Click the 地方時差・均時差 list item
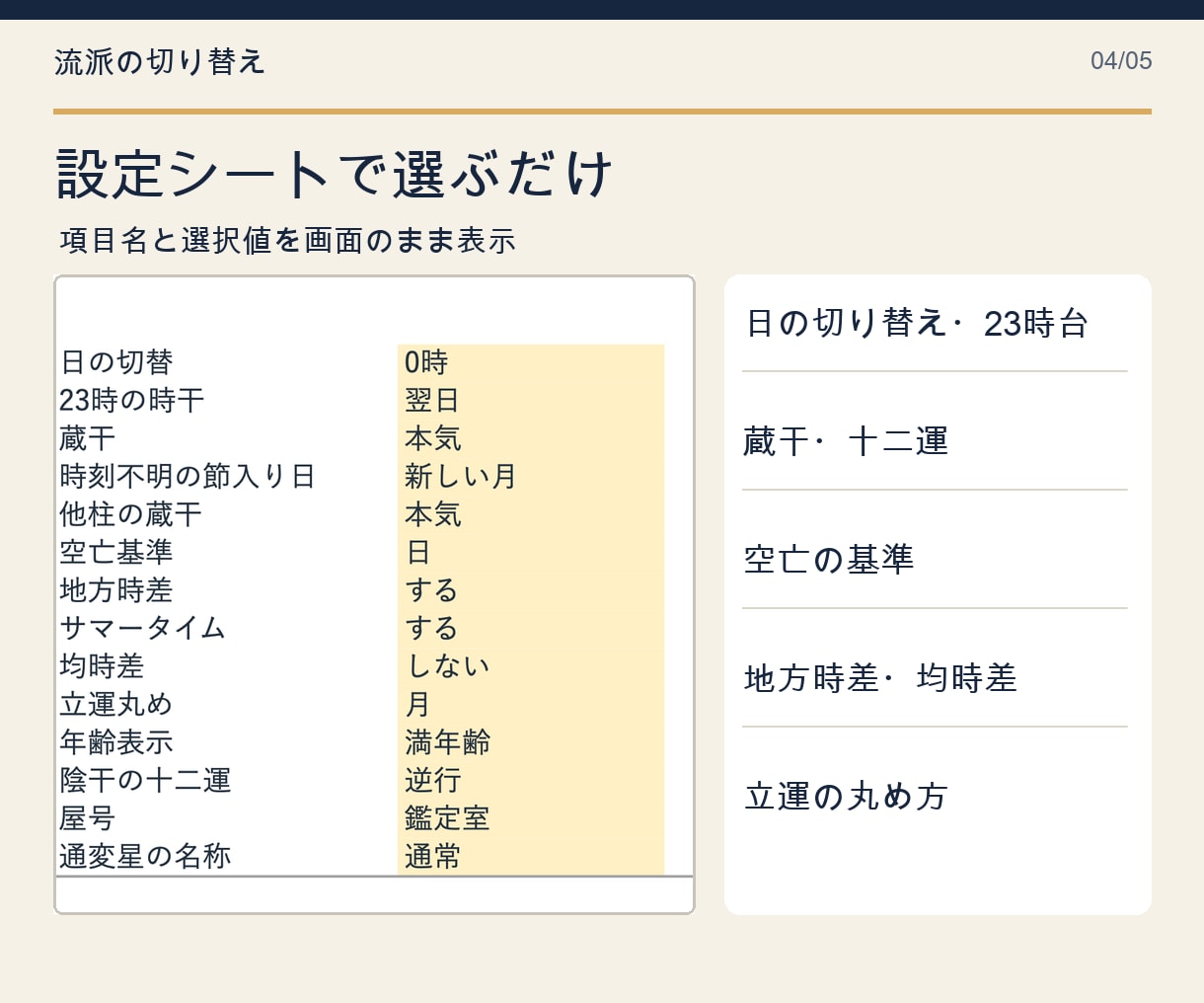 (x=880, y=678)
